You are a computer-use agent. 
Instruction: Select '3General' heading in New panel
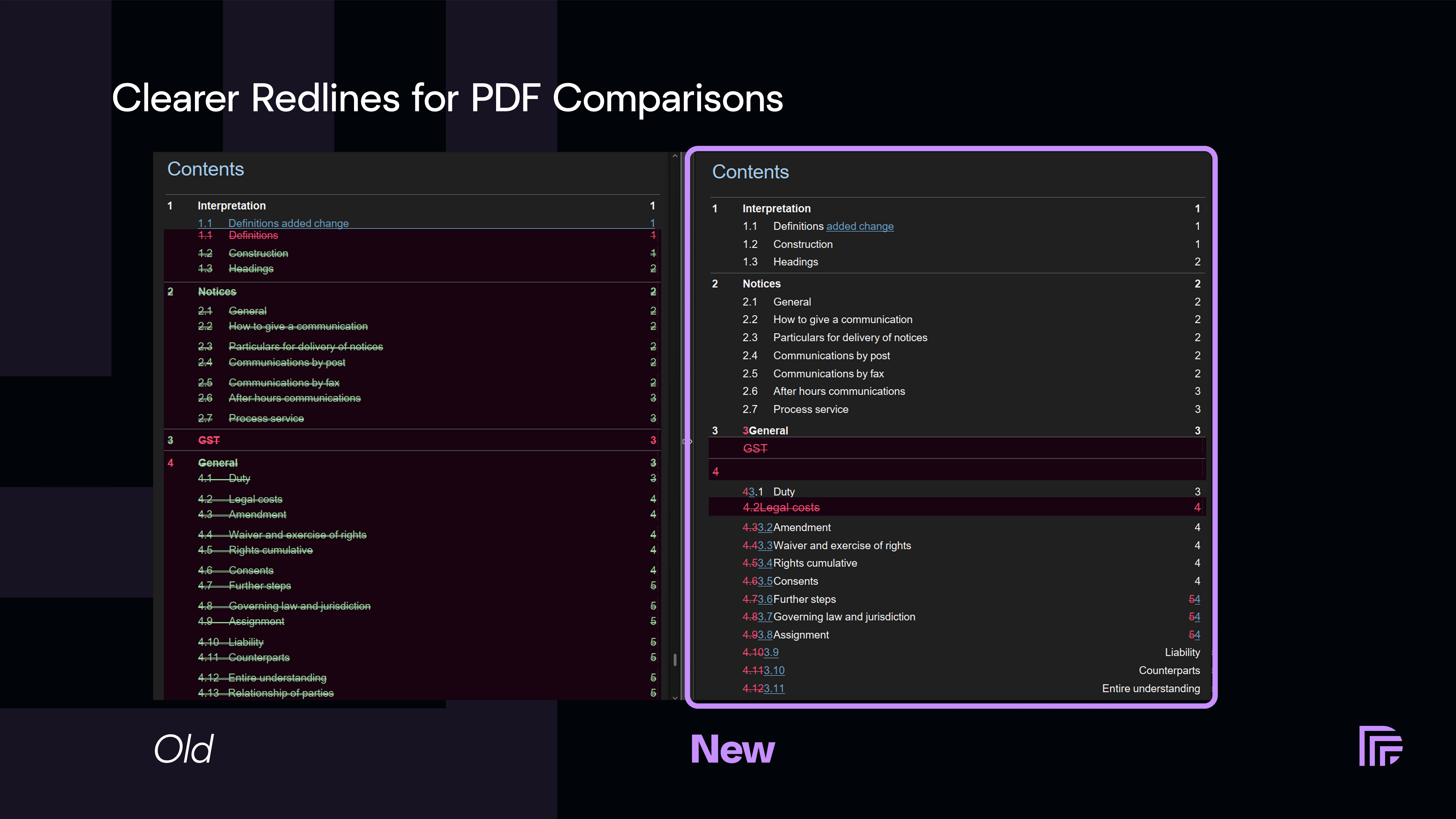pyautogui.click(x=765, y=431)
